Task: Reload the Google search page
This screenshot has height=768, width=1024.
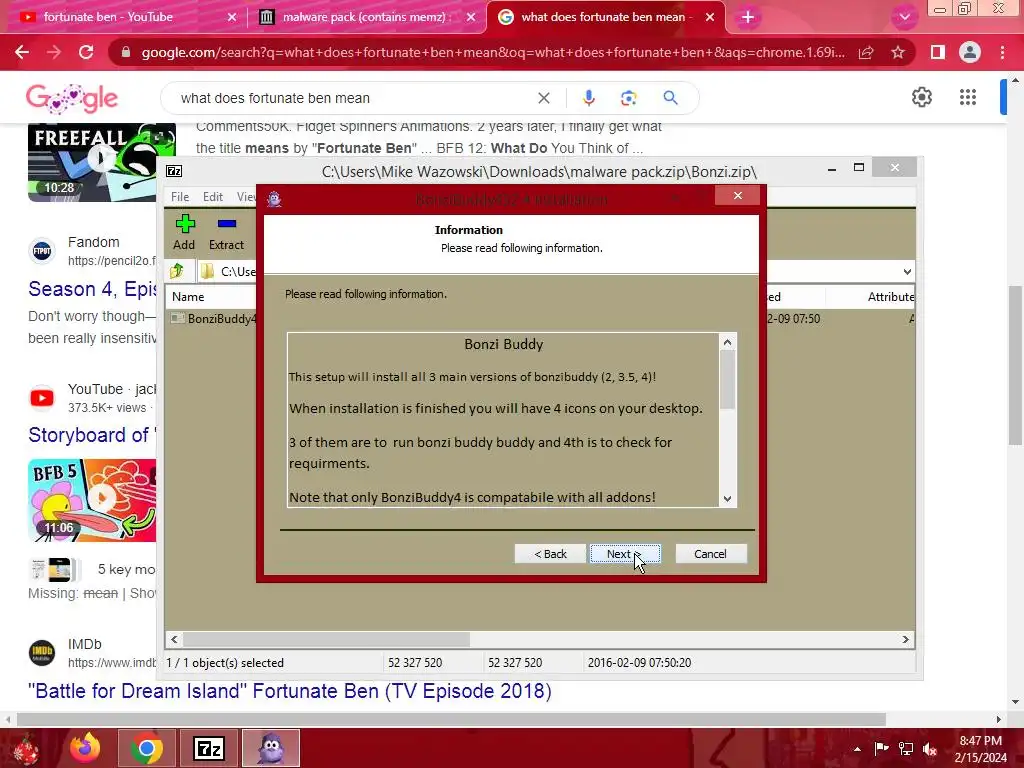Action: pos(86,52)
